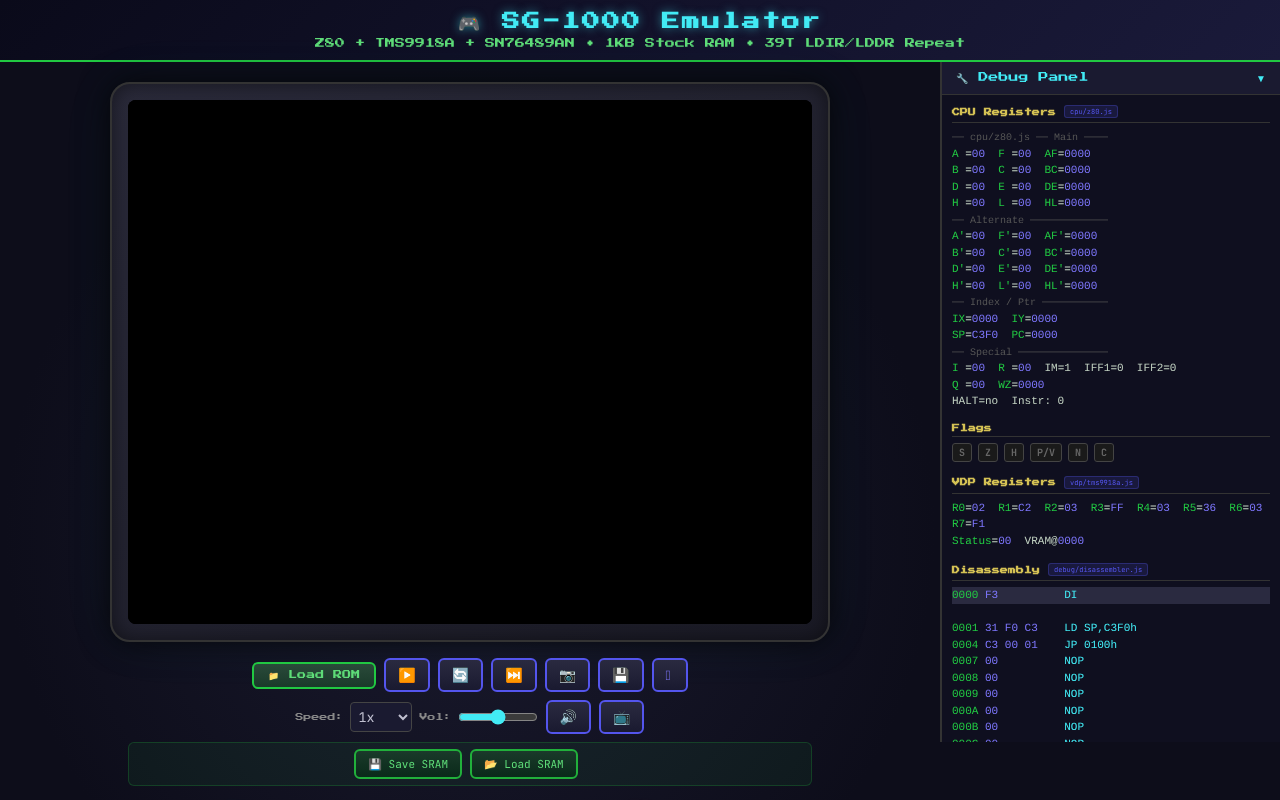Click the C flag indicator
This screenshot has width=1280, height=800.
1104,453
